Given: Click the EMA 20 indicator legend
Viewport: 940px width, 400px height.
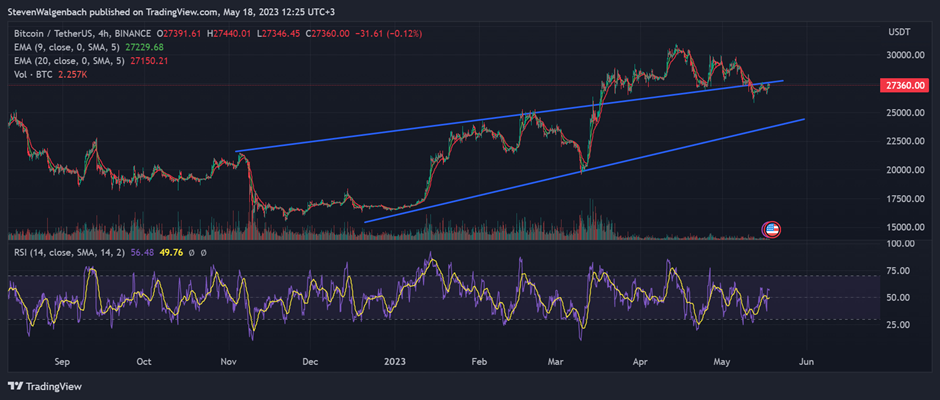Looking at the screenshot, I should click(x=70, y=61).
